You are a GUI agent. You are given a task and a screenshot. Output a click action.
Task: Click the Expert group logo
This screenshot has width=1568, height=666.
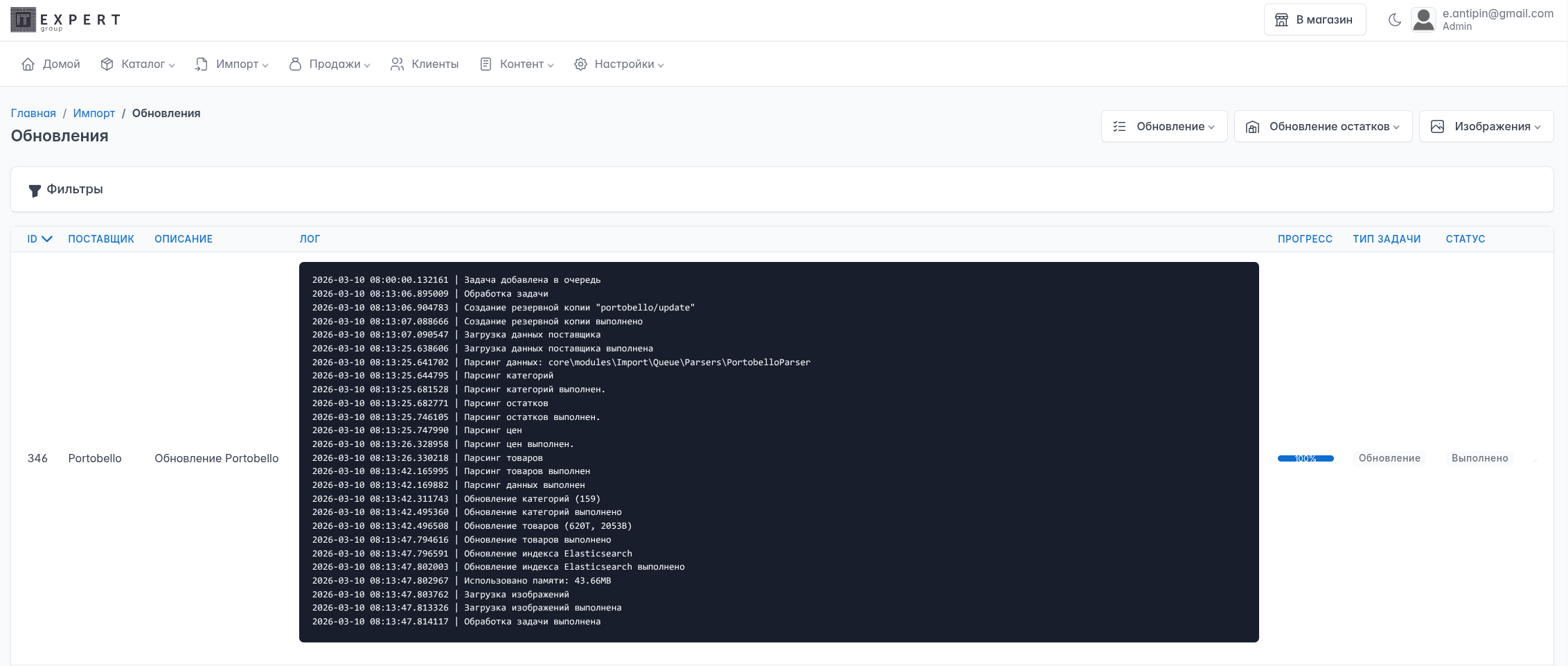[66, 20]
